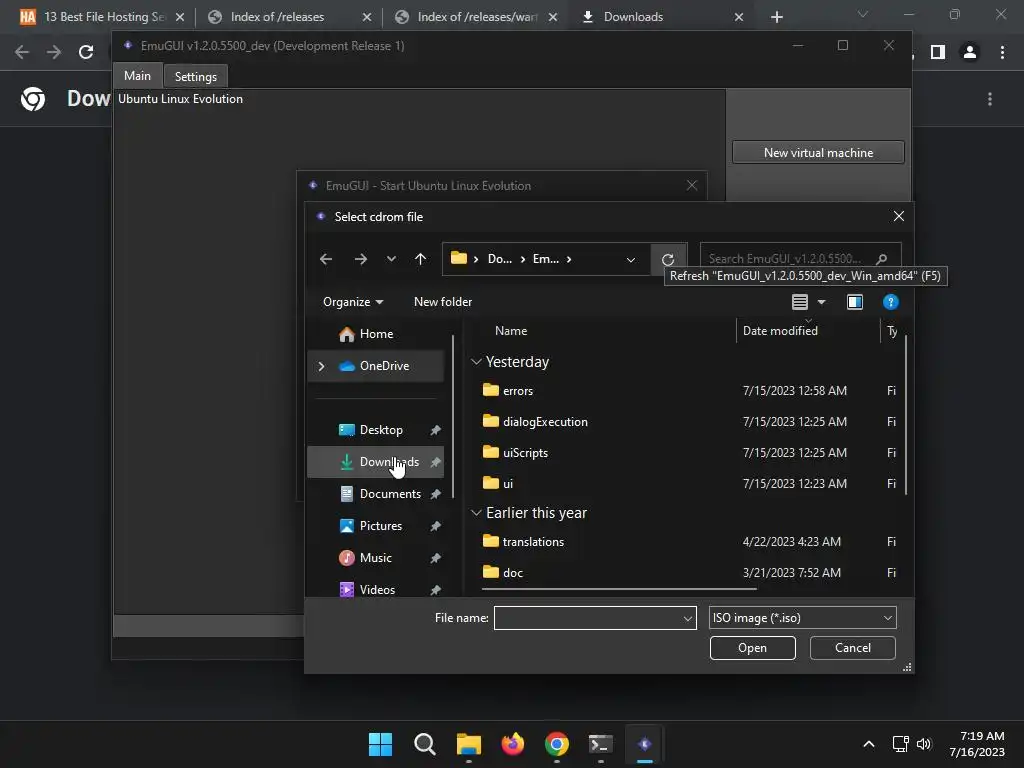The height and width of the screenshot is (768, 1024).
Task: Collapse the Yesterday group
Action: click(477, 362)
